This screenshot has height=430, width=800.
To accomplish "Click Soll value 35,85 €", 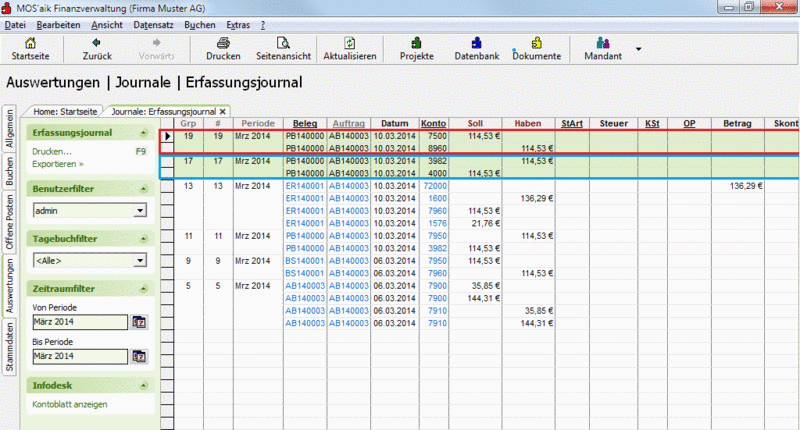I will [x=486, y=286].
